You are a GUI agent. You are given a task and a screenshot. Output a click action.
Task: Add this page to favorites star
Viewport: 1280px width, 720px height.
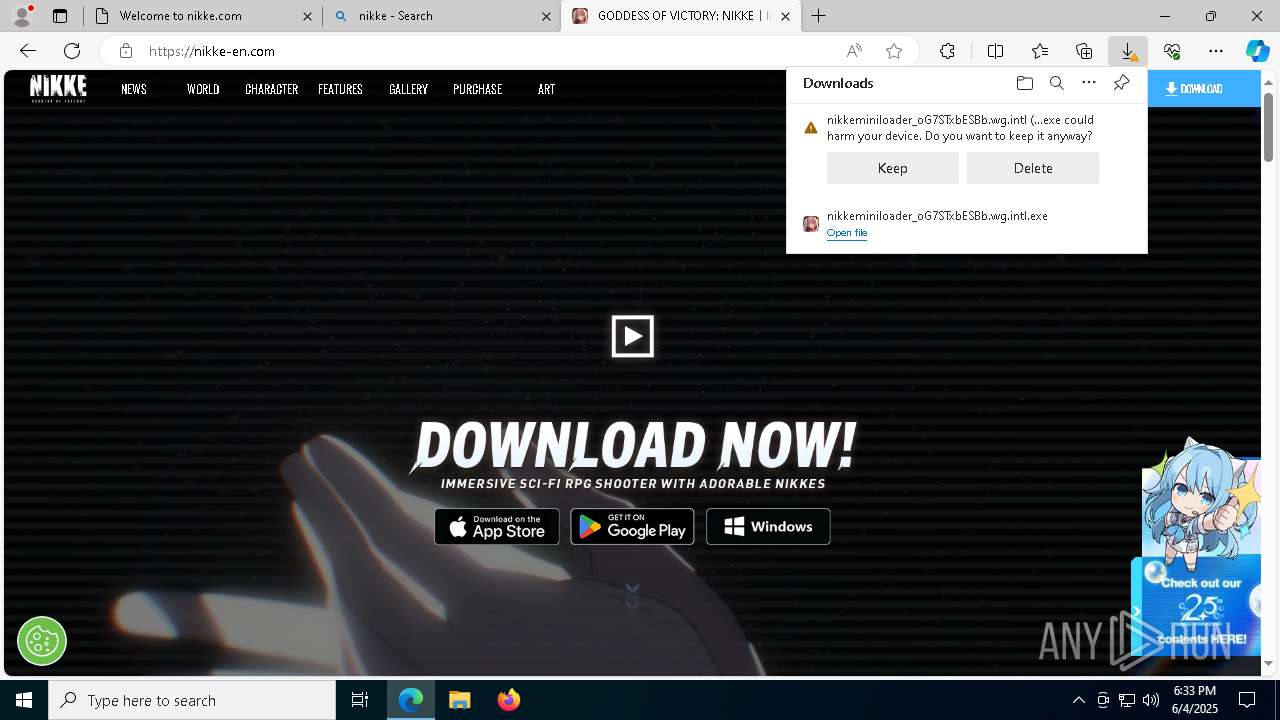894,51
